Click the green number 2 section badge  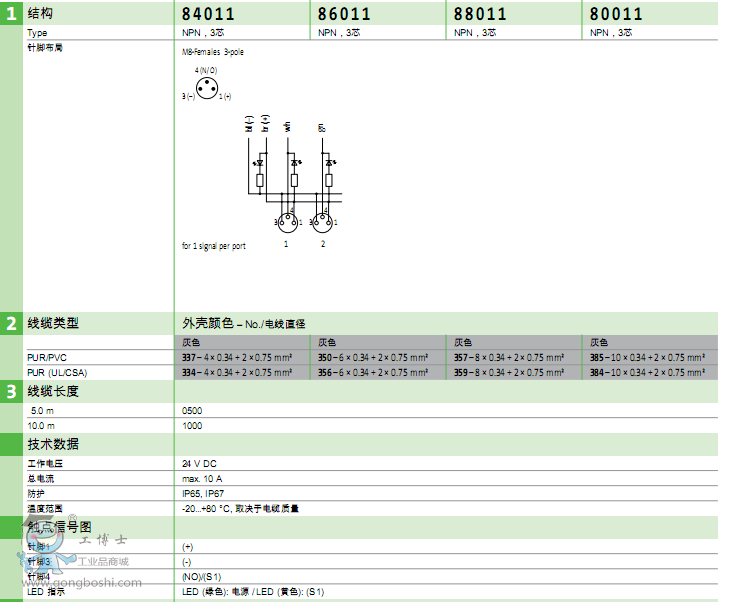click(11, 323)
